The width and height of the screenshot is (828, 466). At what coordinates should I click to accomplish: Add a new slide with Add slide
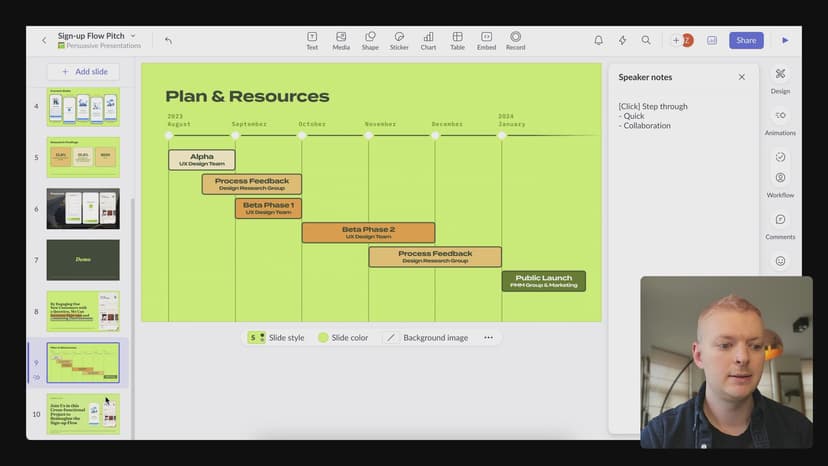(x=83, y=72)
